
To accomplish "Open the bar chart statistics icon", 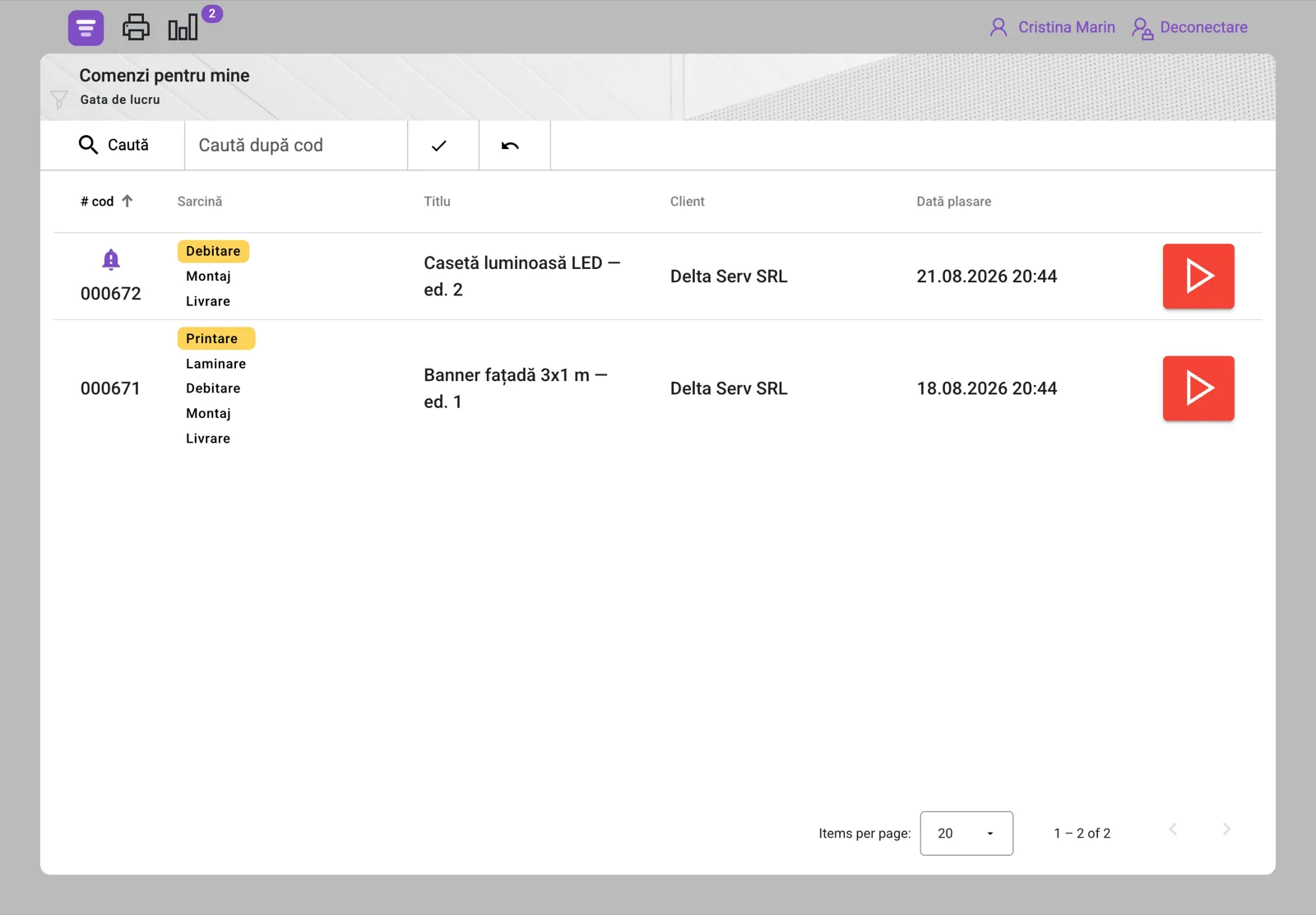I will [x=183, y=28].
